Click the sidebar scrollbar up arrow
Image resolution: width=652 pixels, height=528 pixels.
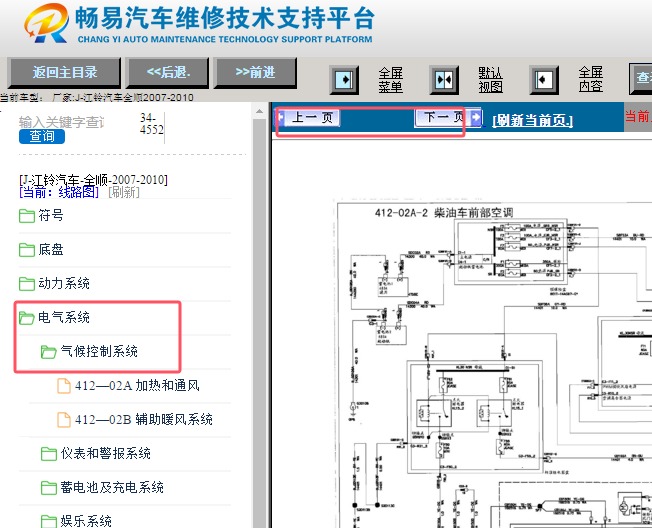click(x=259, y=111)
